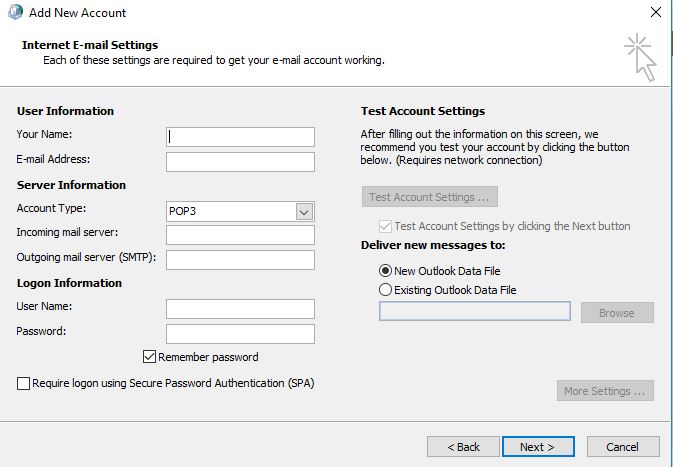Screen dimensions: 673x467
Task: Click the Your Name text field
Action: click(x=240, y=137)
